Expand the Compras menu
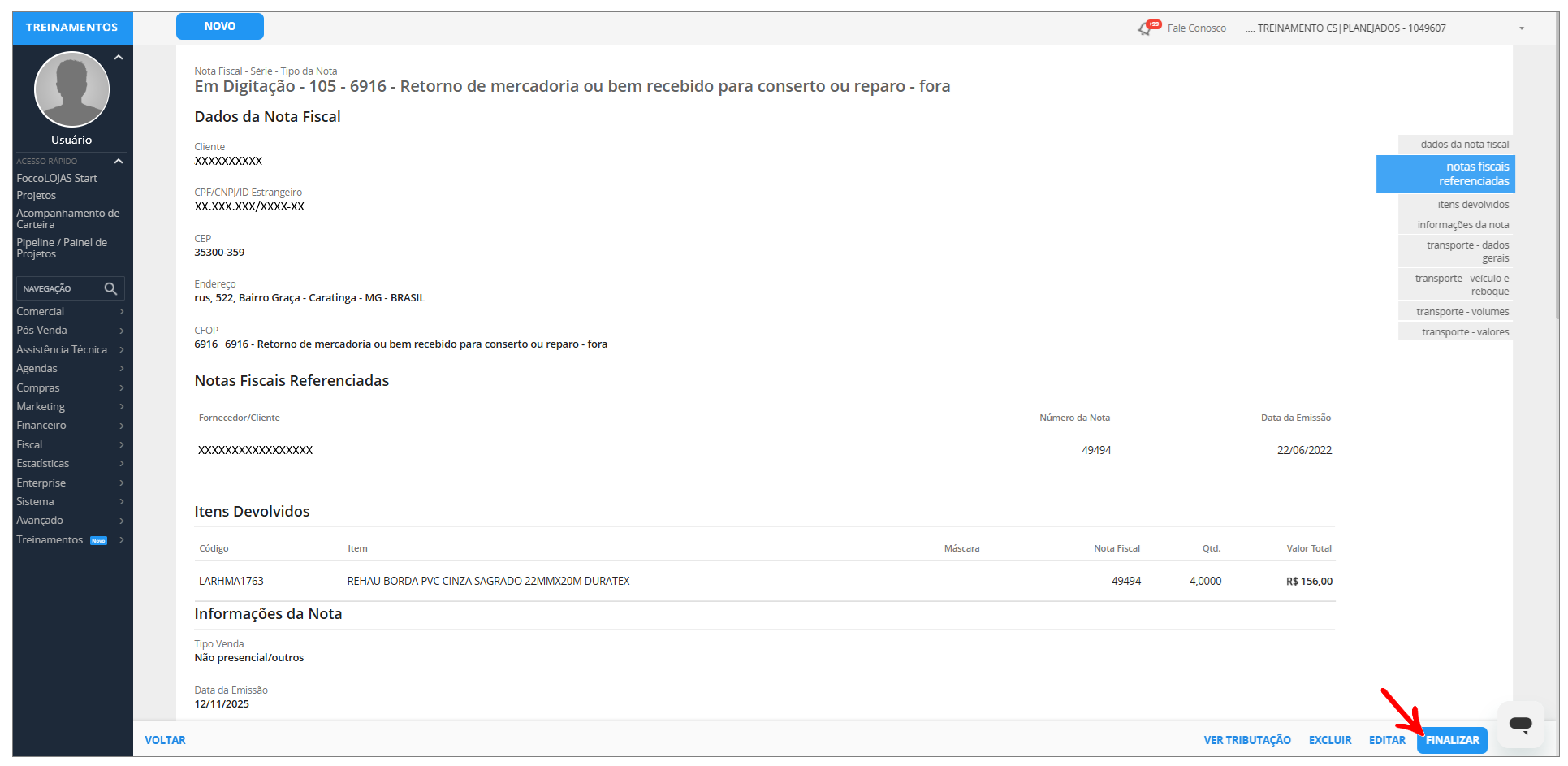Screen dimensions: 1568x766 tap(70, 387)
